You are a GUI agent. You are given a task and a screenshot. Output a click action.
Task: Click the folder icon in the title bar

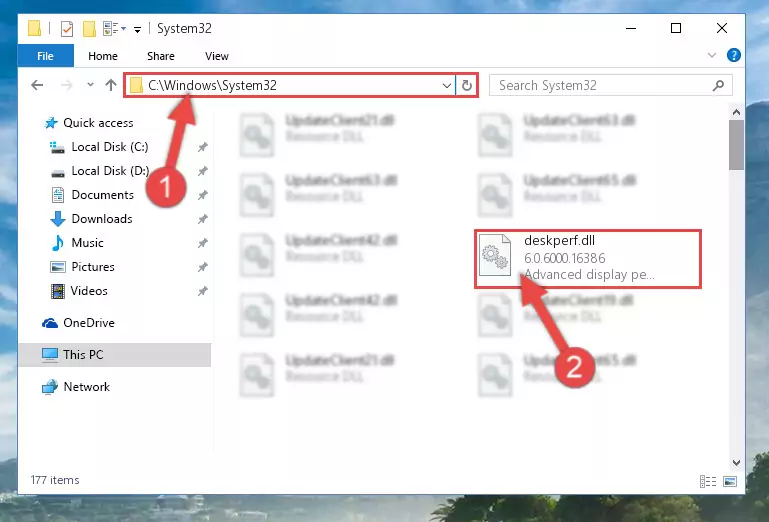34,29
